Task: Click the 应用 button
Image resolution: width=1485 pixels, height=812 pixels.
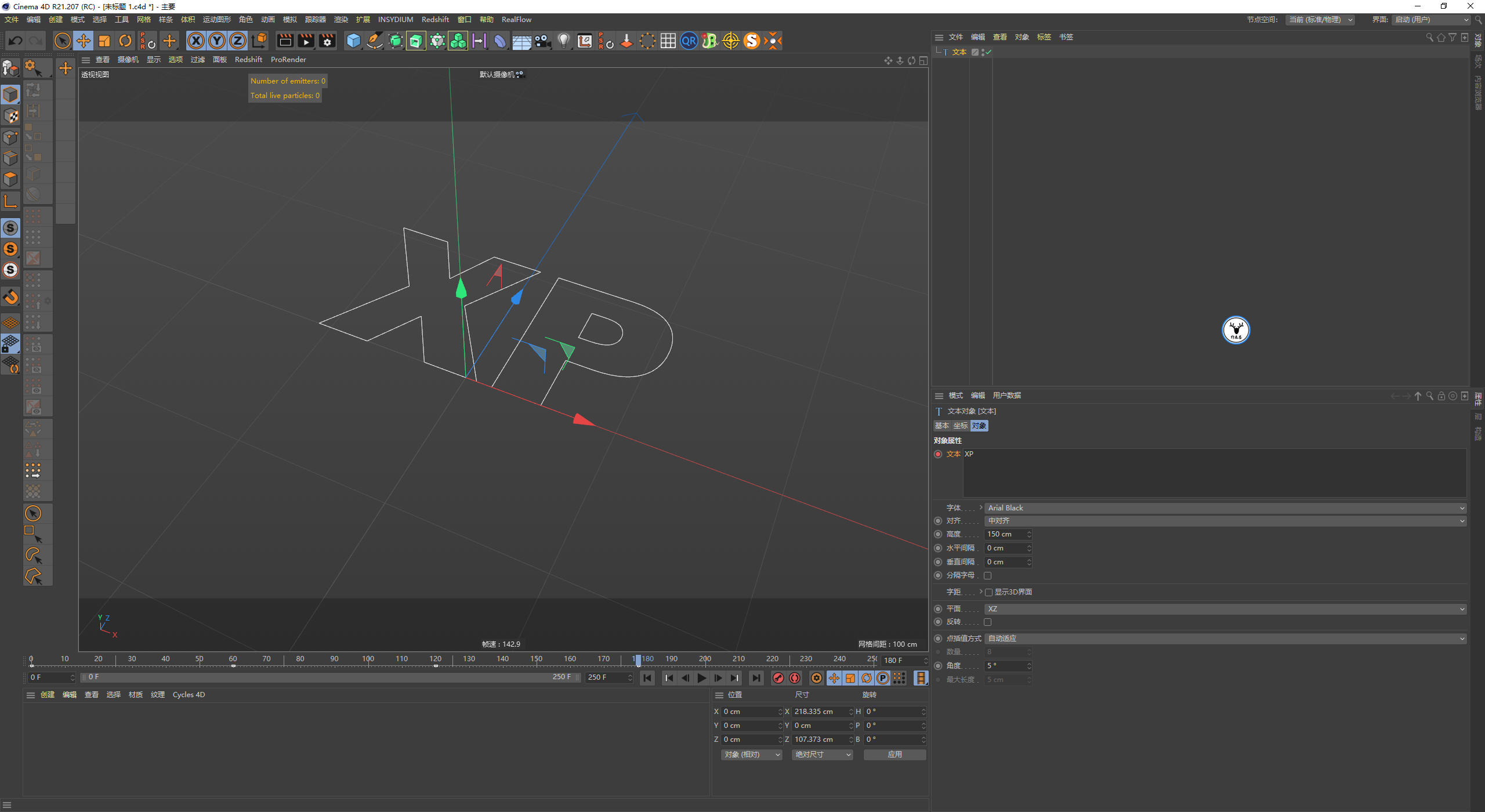Action: tap(894, 755)
